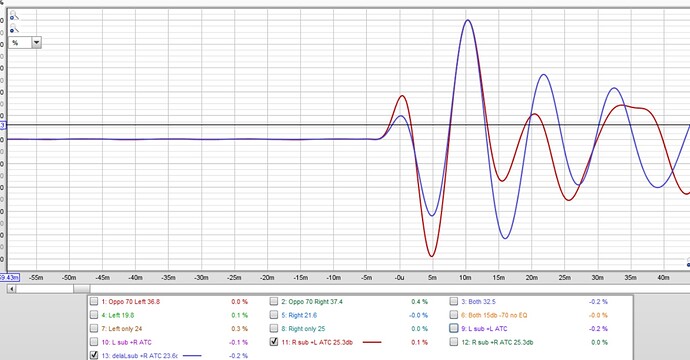Click the scrollbar left arrow
The width and height of the screenshot is (690, 360).
point(12,289)
